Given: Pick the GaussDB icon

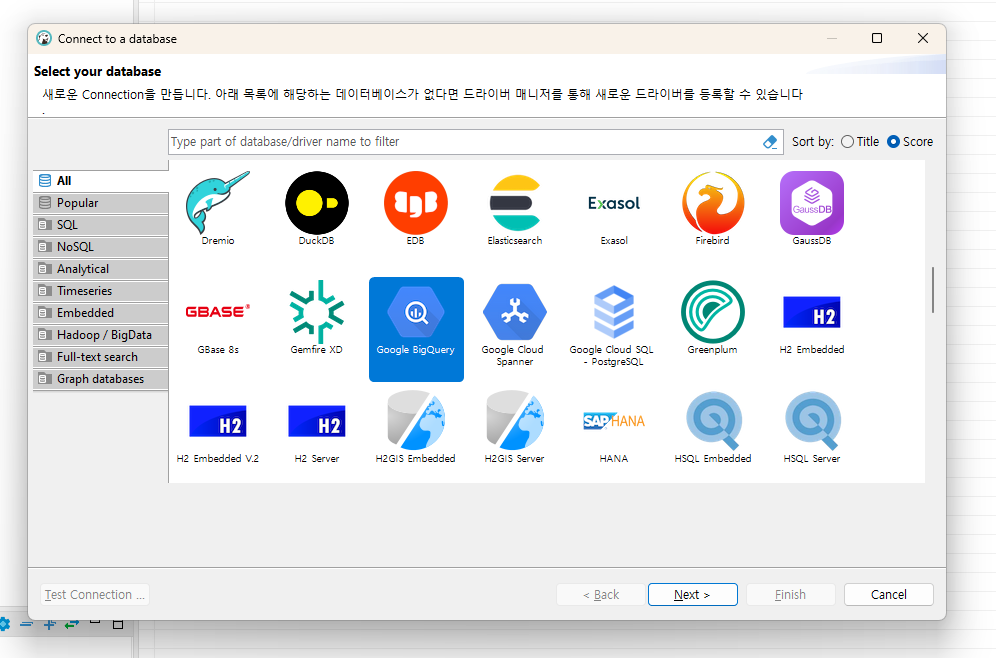Looking at the screenshot, I should pyautogui.click(x=812, y=203).
